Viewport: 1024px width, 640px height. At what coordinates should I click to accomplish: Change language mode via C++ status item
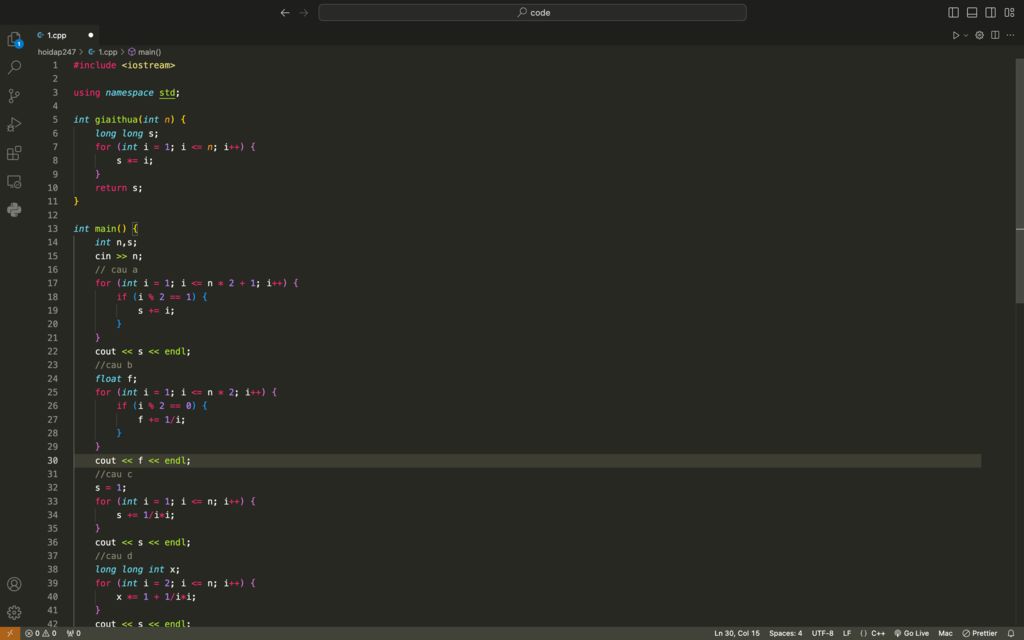(872, 633)
